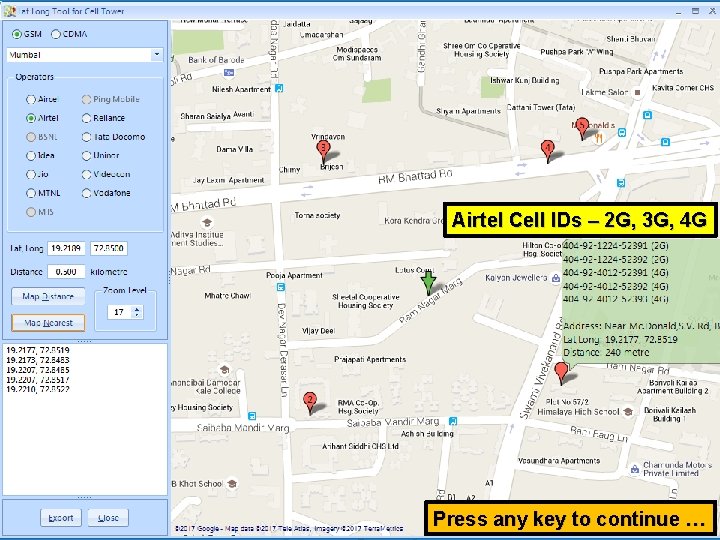Select result row 19.2173, 72.8483
Image resolution: width=720 pixels, height=540 pixels.
click(x=38, y=360)
